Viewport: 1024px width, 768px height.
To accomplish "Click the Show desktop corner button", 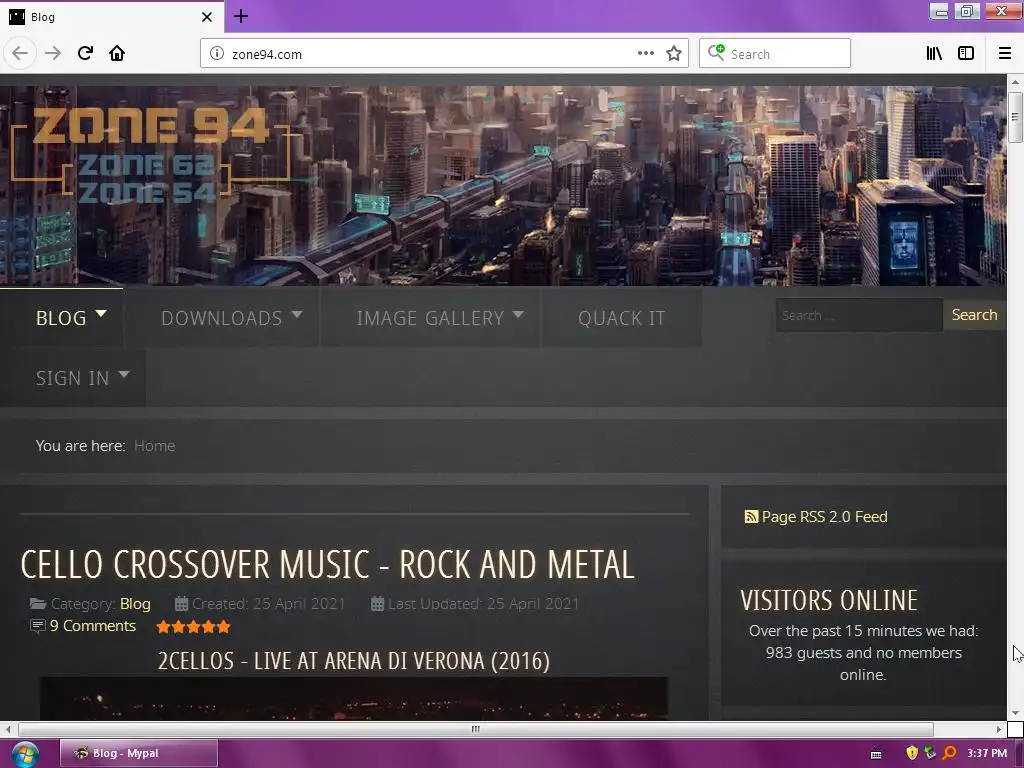I will tap(1019, 753).
